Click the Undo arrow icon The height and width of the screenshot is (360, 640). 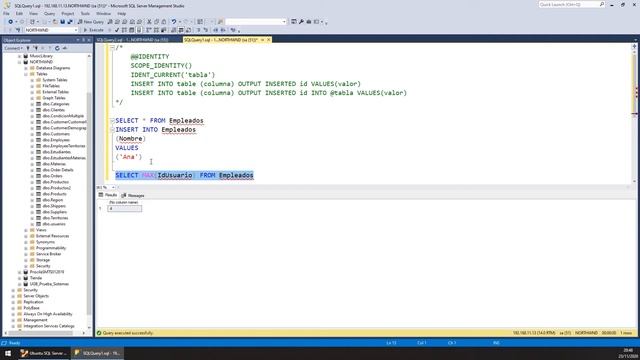pyautogui.click(x=174, y=22)
